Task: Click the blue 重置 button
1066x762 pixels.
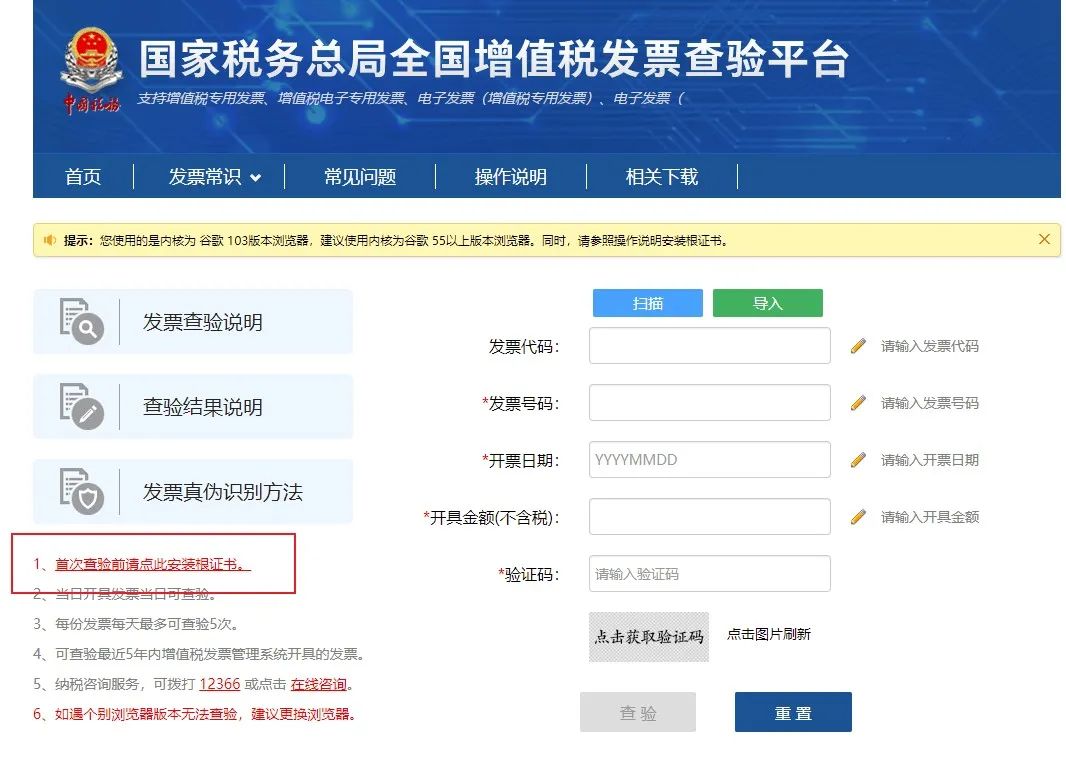Action: point(793,712)
